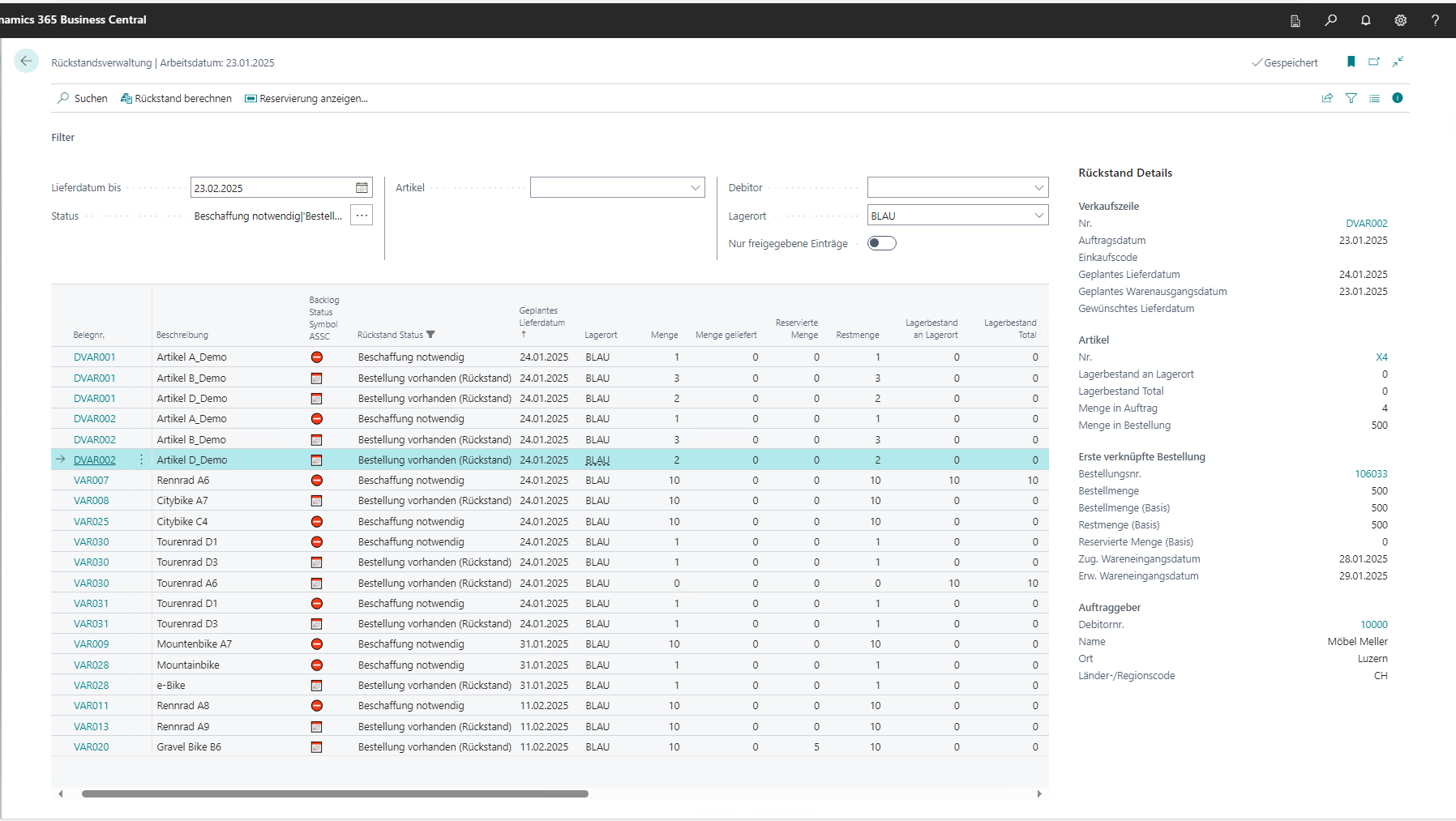1456x821 pixels.
Task: Open Bestellungsnr. 106033 link
Action: (x=1371, y=474)
